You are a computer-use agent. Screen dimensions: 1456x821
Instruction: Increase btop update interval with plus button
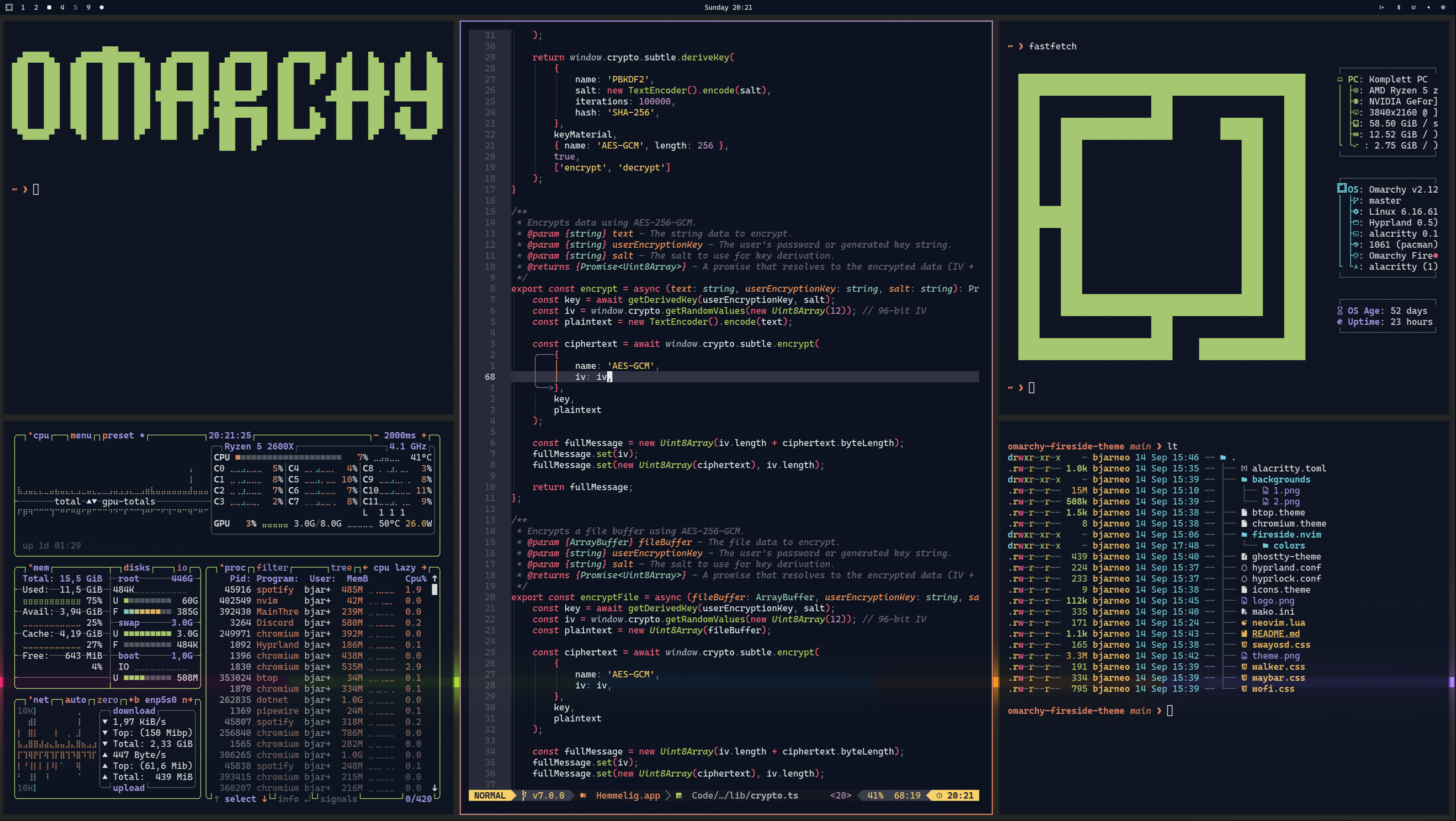(x=424, y=435)
